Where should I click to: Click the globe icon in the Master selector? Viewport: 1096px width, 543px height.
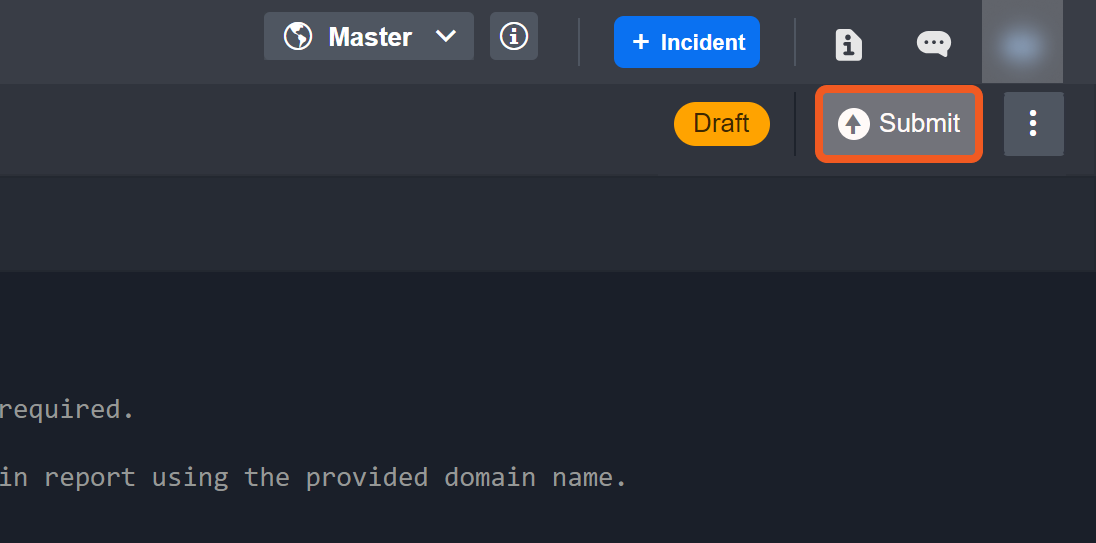coord(298,36)
